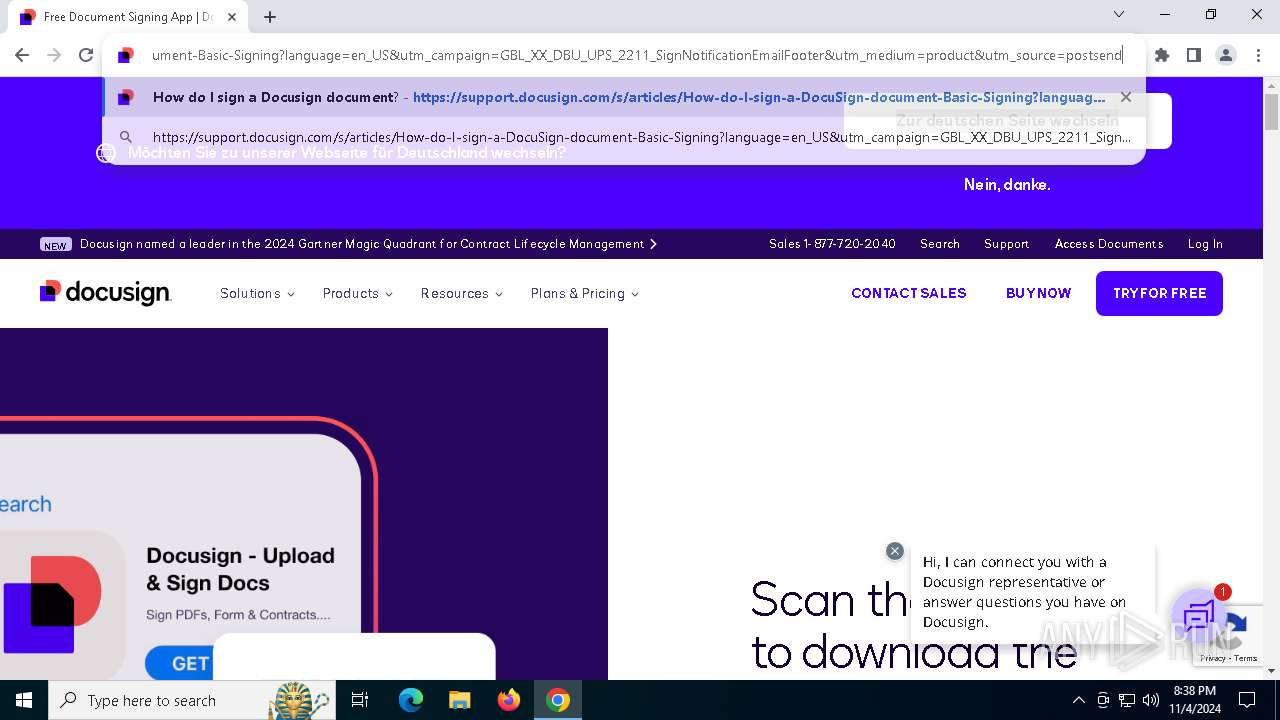The width and height of the screenshot is (1280, 720).
Task: Expand the Solutions menu
Action: tap(257, 293)
